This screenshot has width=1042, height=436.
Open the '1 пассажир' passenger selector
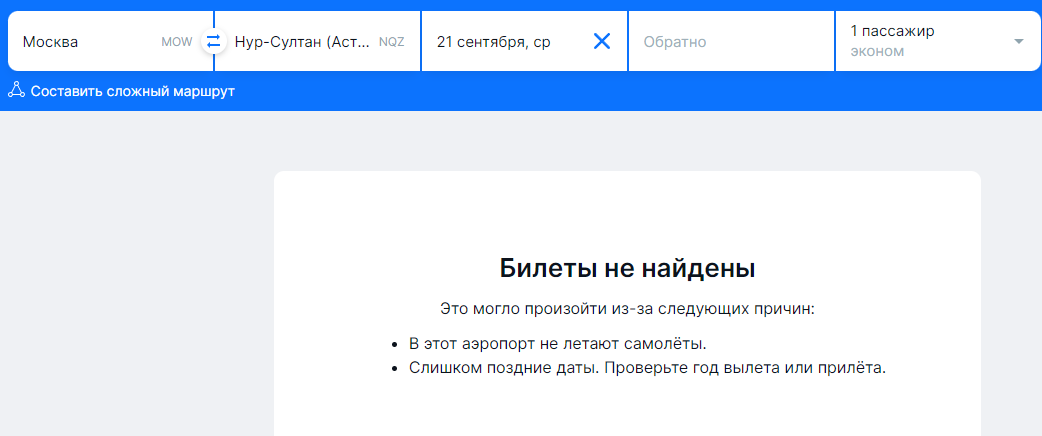click(x=892, y=31)
